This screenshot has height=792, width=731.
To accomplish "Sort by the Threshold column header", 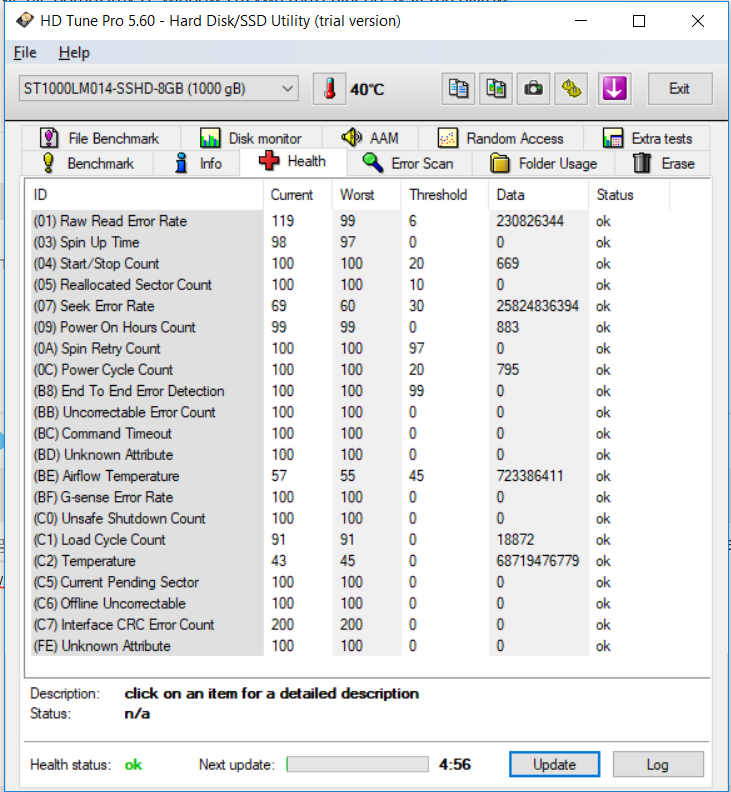I will [x=445, y=195].
